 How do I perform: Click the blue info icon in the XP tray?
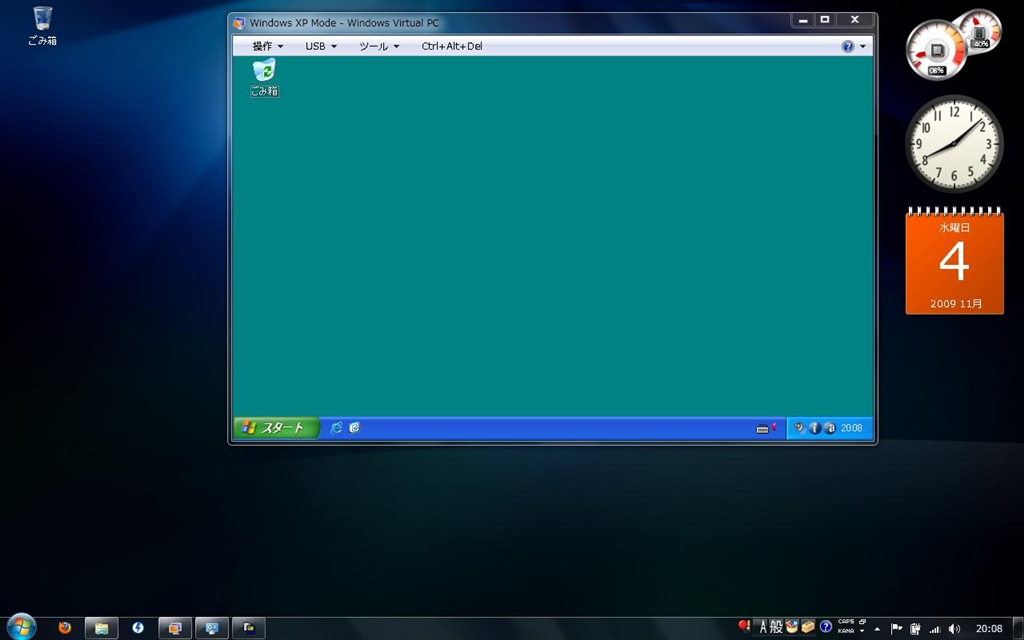[815, 428]
